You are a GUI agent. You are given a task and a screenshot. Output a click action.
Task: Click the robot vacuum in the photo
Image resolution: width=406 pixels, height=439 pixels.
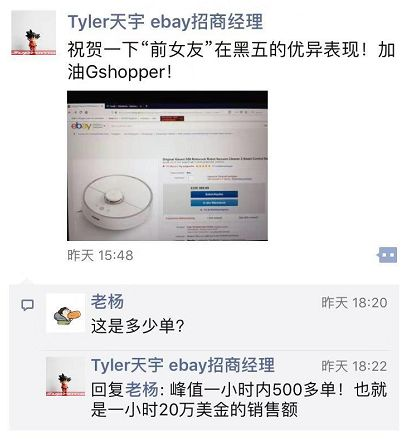click(x=117, y=202)
